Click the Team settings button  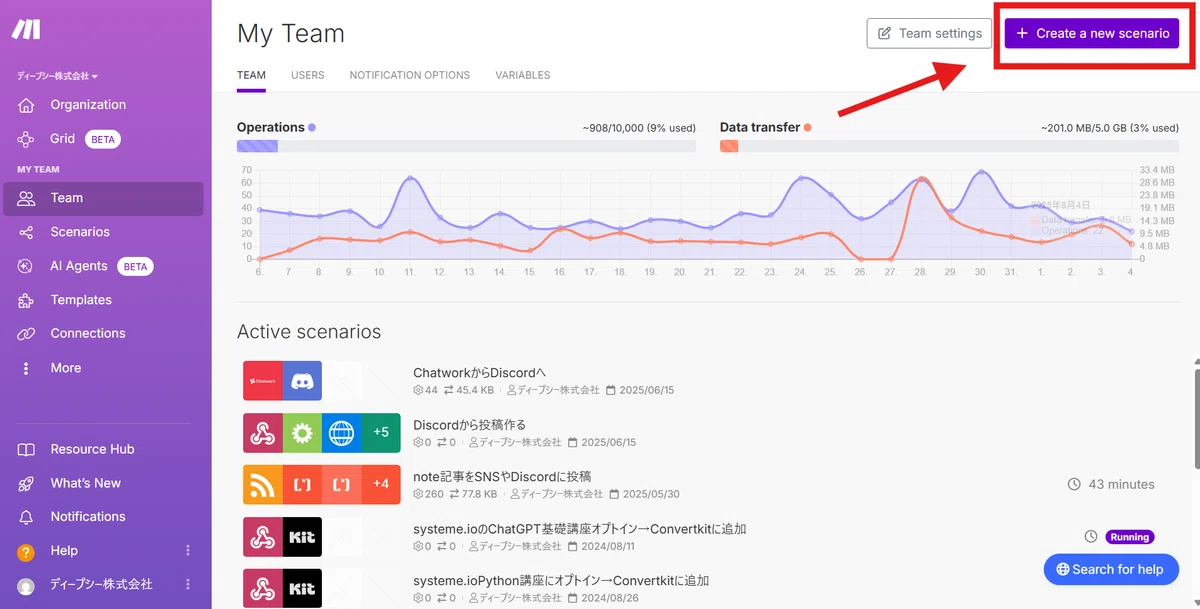(930, 33)
